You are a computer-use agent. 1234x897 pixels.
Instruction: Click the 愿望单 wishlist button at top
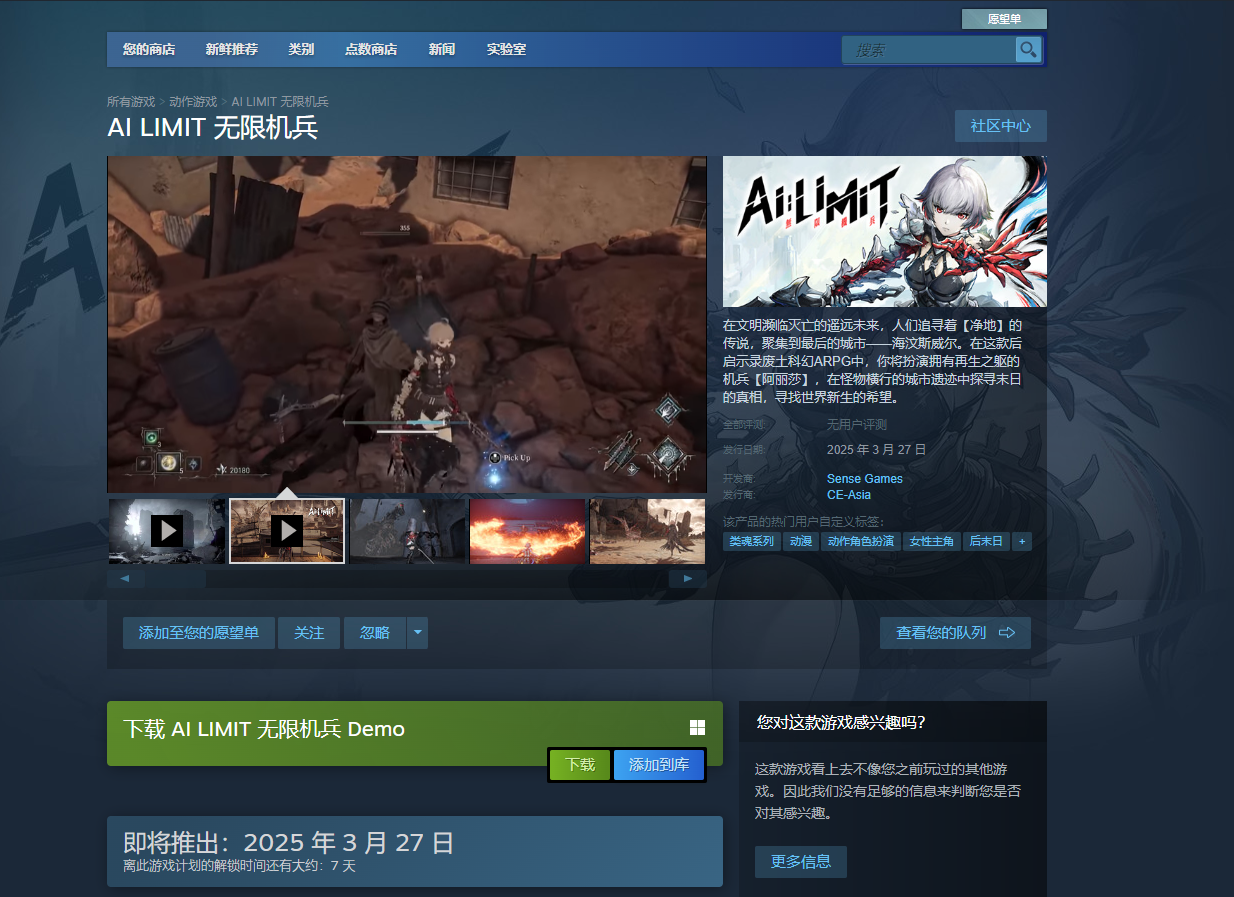(1004, 19)
